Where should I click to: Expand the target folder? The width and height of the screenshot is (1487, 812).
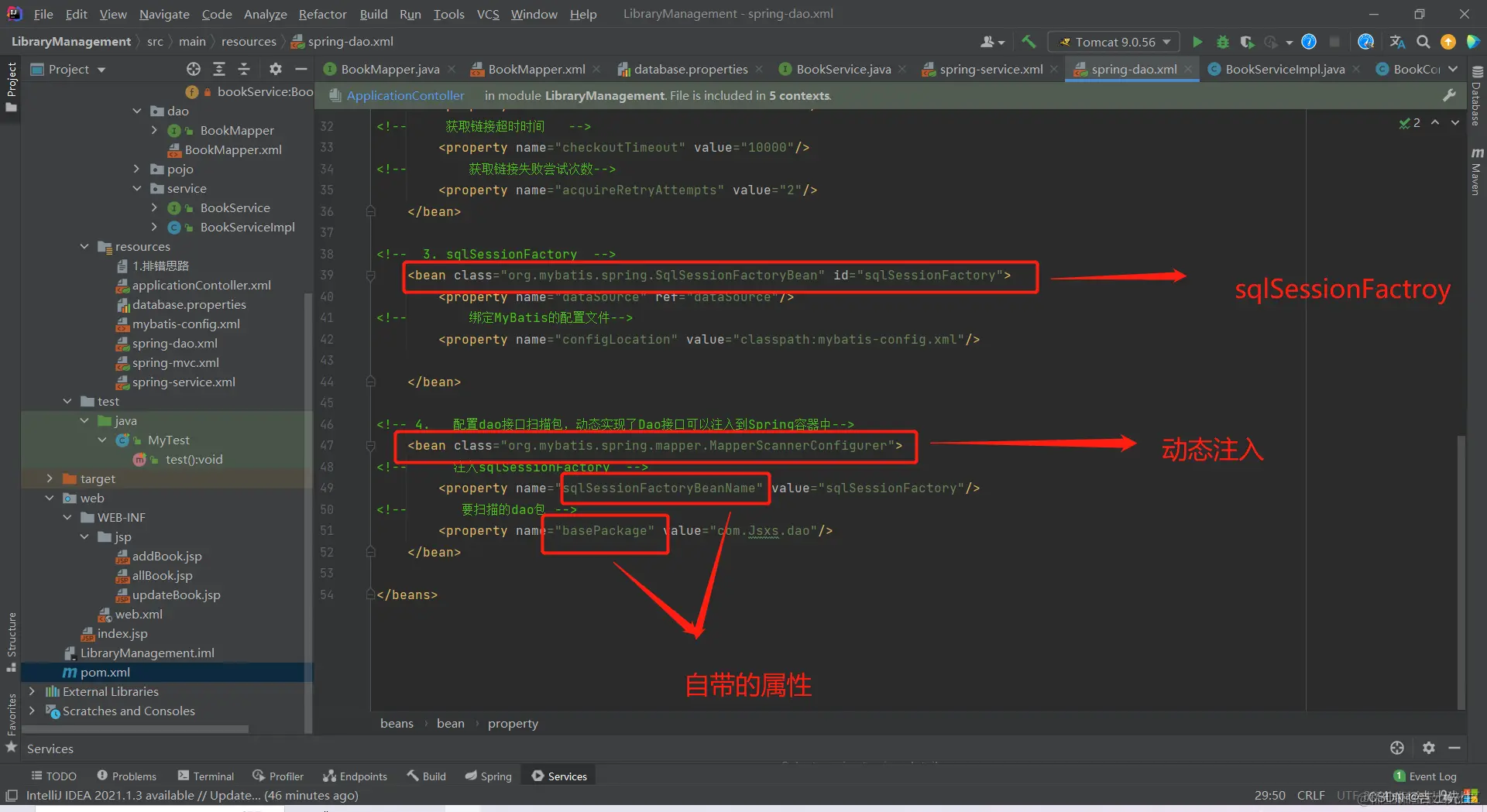50,478
